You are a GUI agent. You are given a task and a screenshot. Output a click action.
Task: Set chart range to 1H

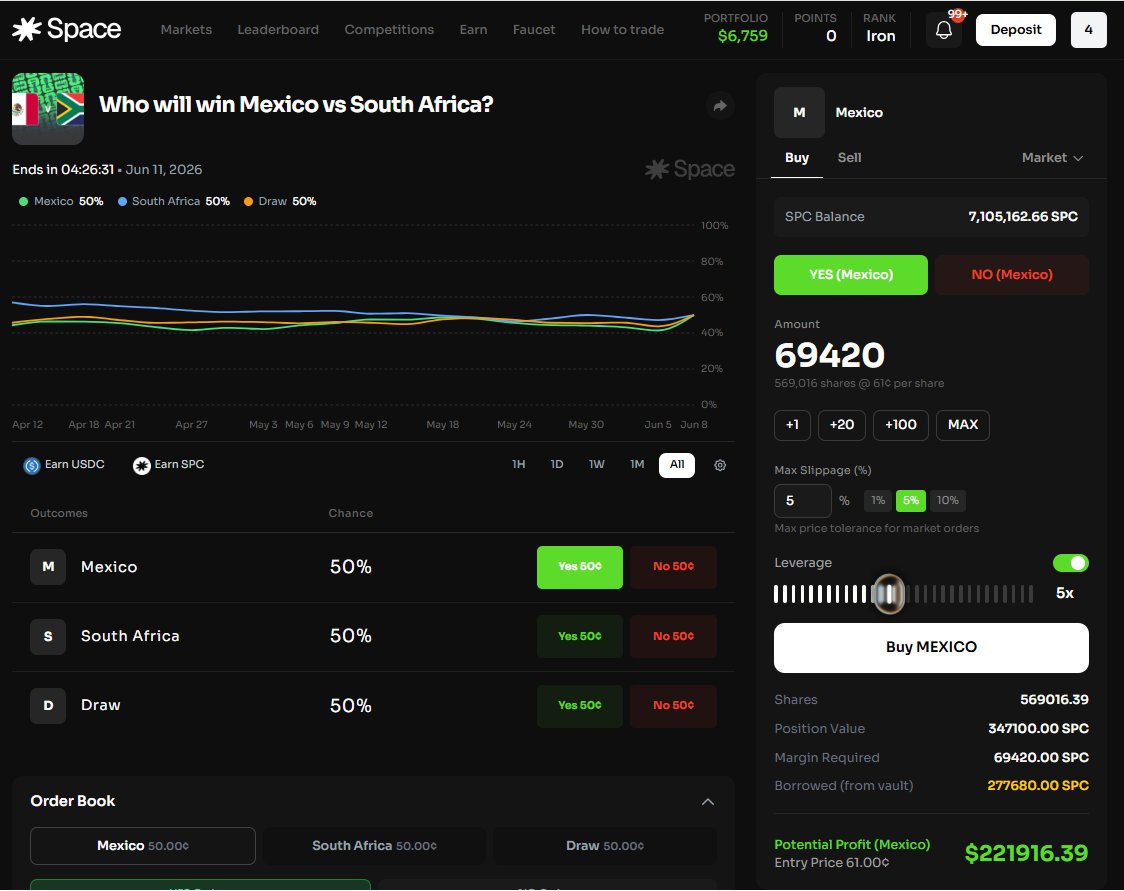(x=518, y=464)
